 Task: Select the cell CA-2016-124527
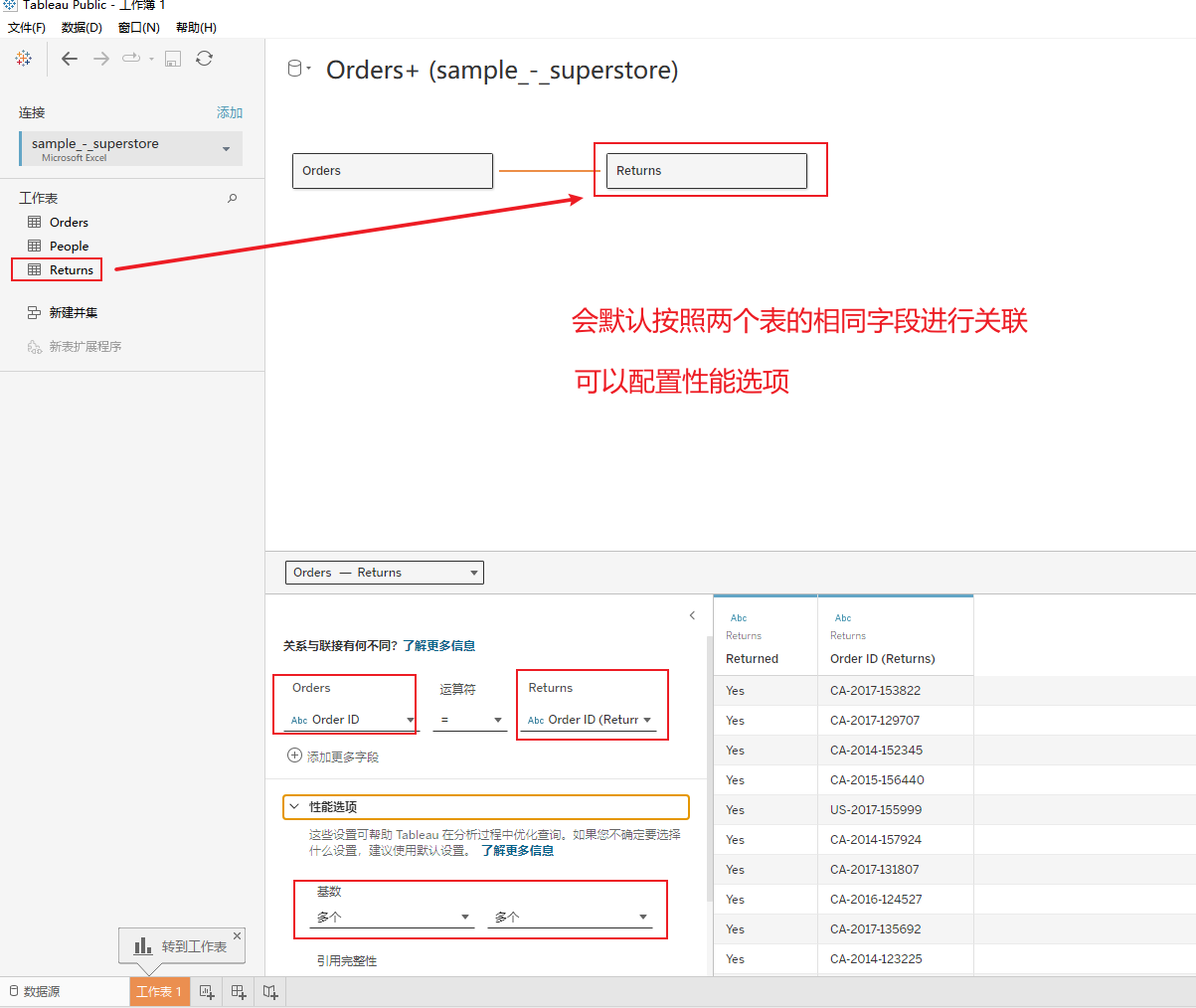895,900
